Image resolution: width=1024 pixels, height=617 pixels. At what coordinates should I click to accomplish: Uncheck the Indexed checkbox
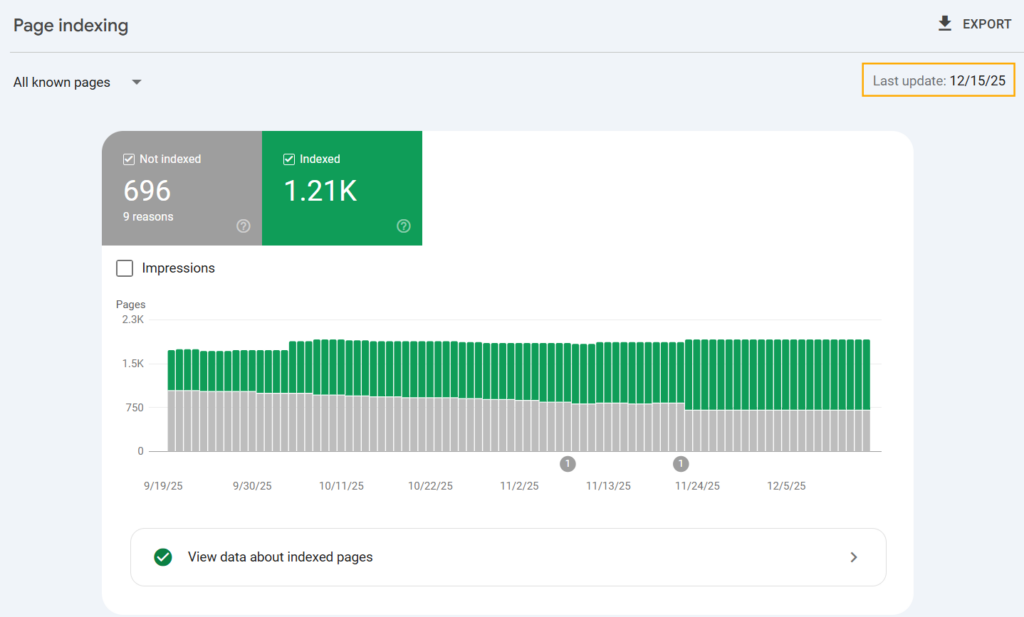288,159
